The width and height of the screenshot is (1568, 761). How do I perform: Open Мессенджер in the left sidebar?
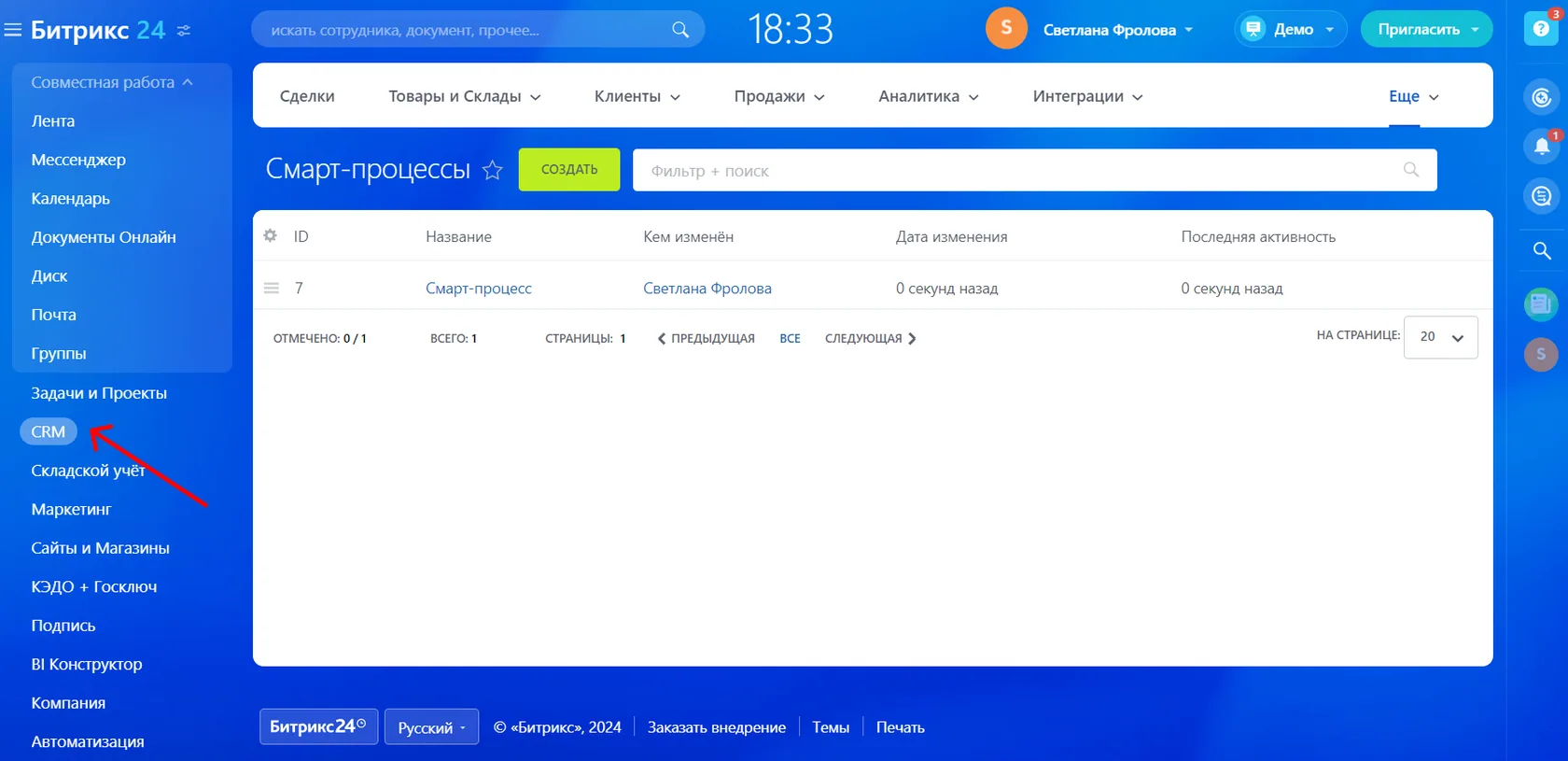coord(78,160)
